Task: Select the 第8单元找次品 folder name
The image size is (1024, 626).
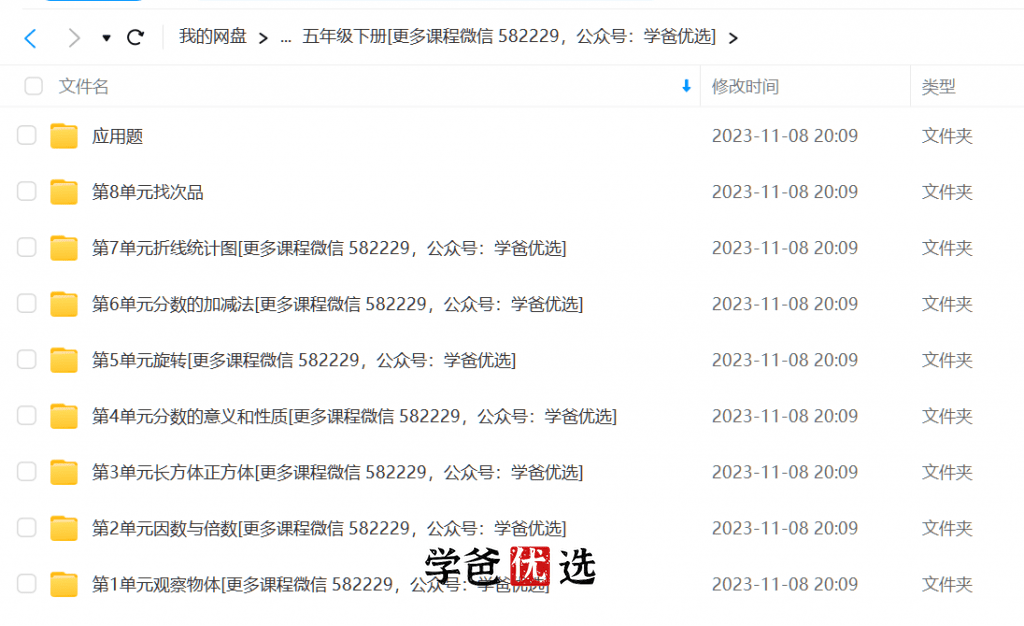Action: (x=148, y=192)
